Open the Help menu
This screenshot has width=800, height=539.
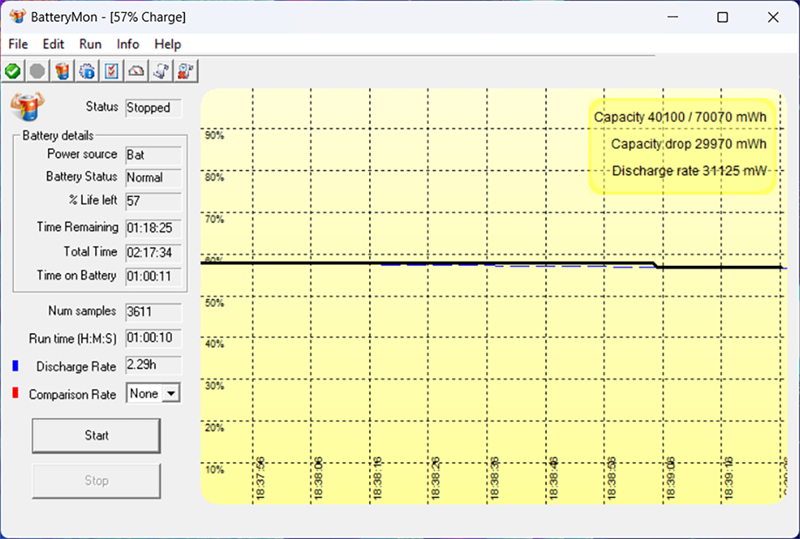pos(167,44)
